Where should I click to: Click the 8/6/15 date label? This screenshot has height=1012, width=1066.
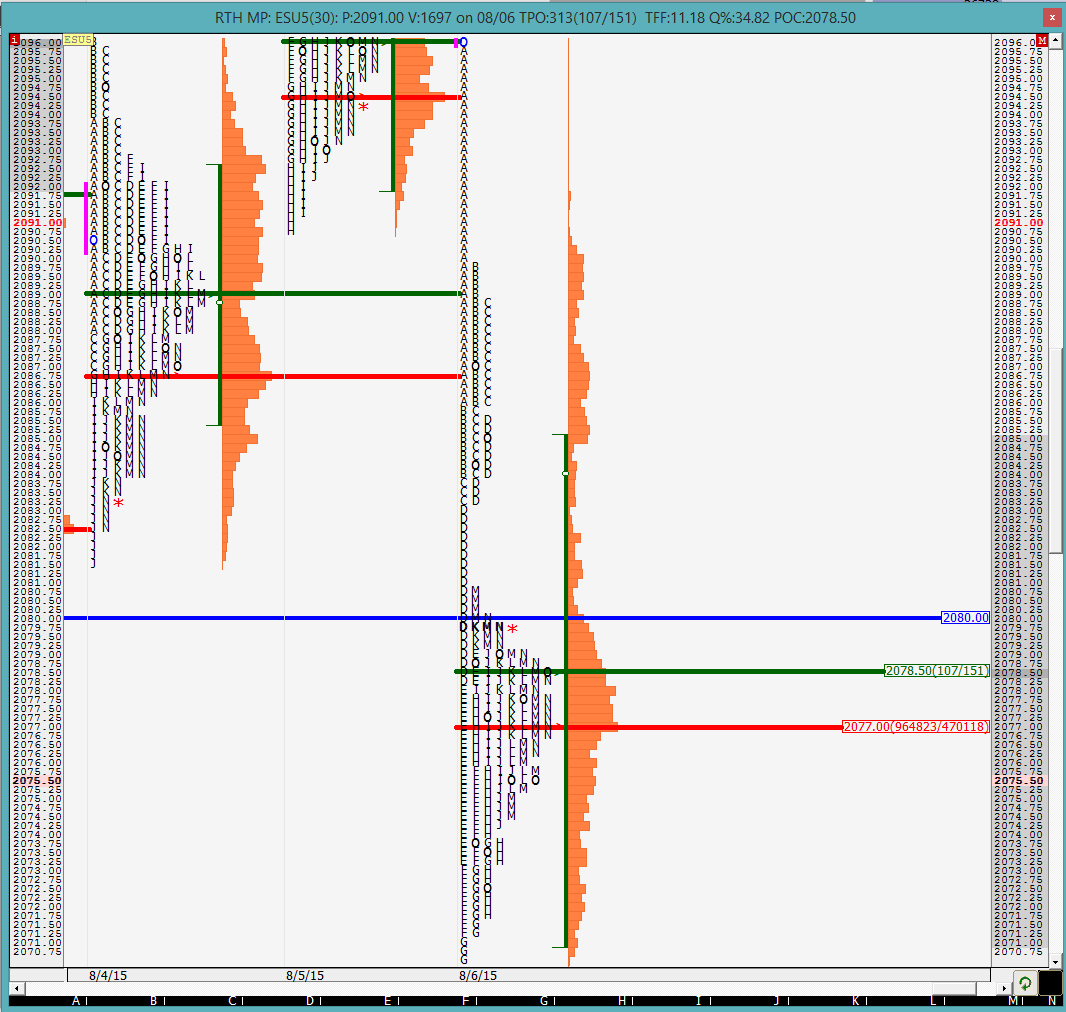coord(478,975)
